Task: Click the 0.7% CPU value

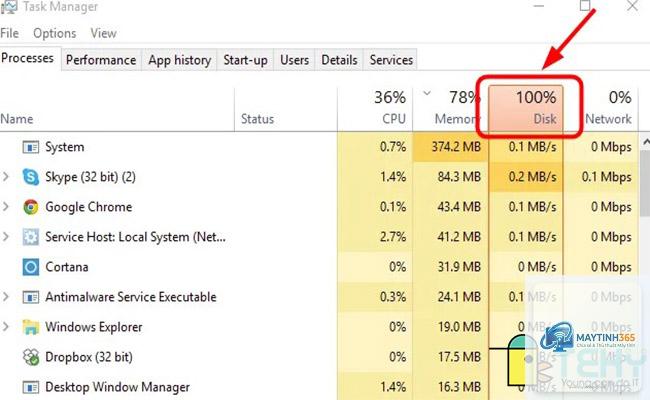Action: (x=393, y=147)
